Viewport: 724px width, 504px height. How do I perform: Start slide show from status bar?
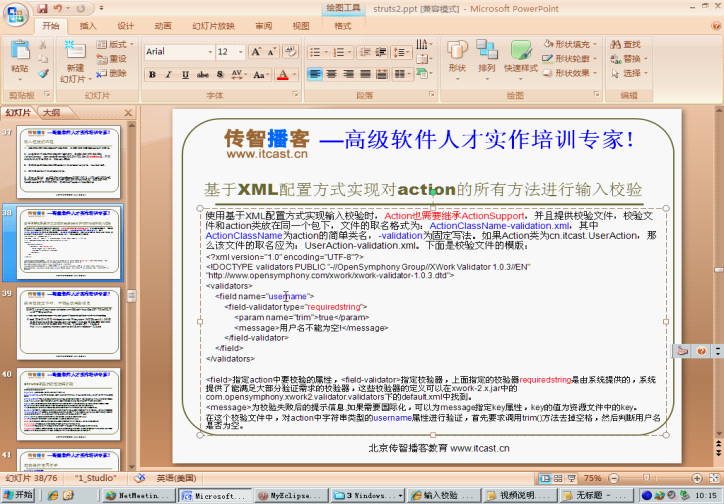572,478
